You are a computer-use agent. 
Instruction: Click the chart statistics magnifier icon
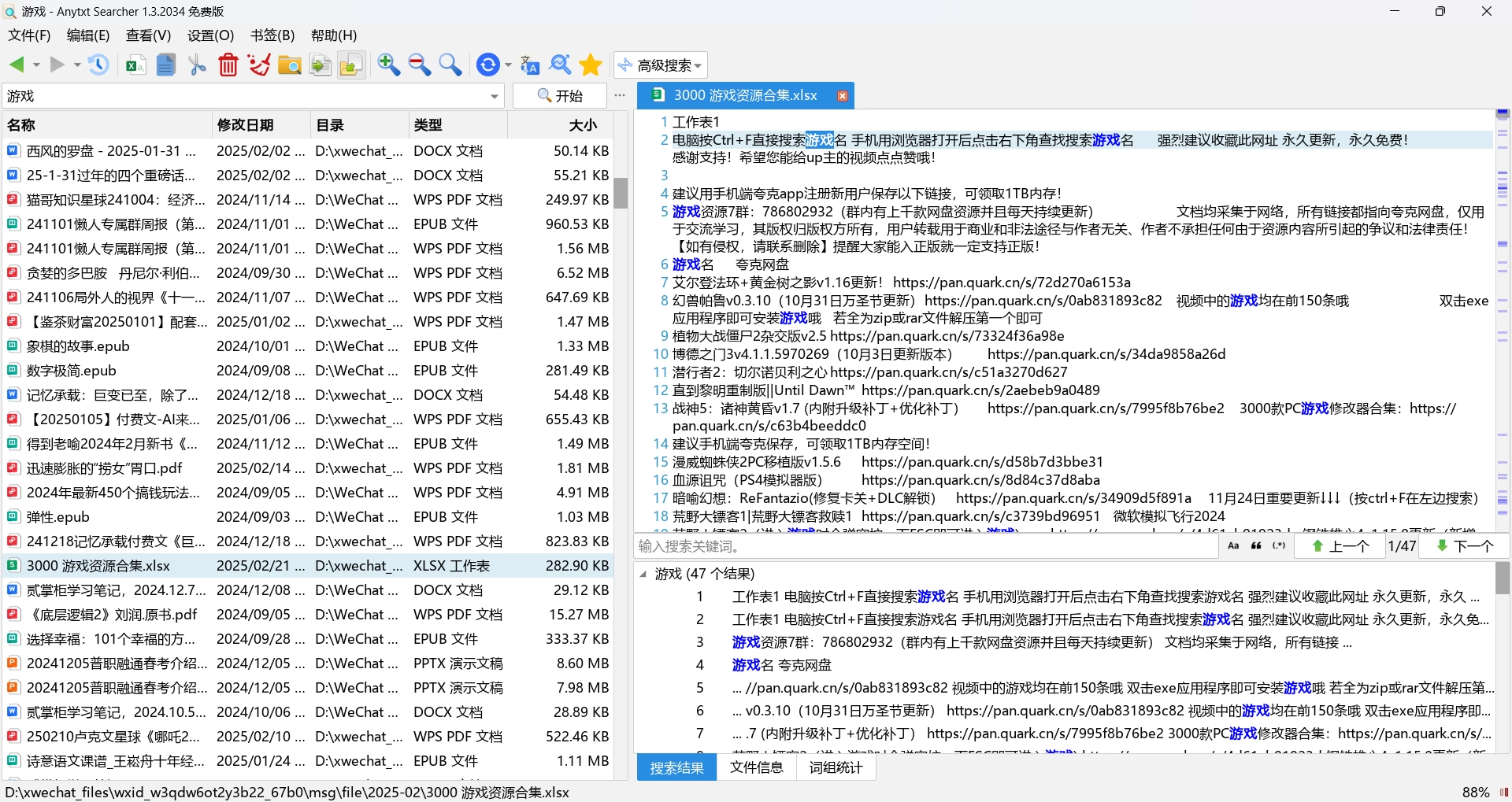[561, 65]
